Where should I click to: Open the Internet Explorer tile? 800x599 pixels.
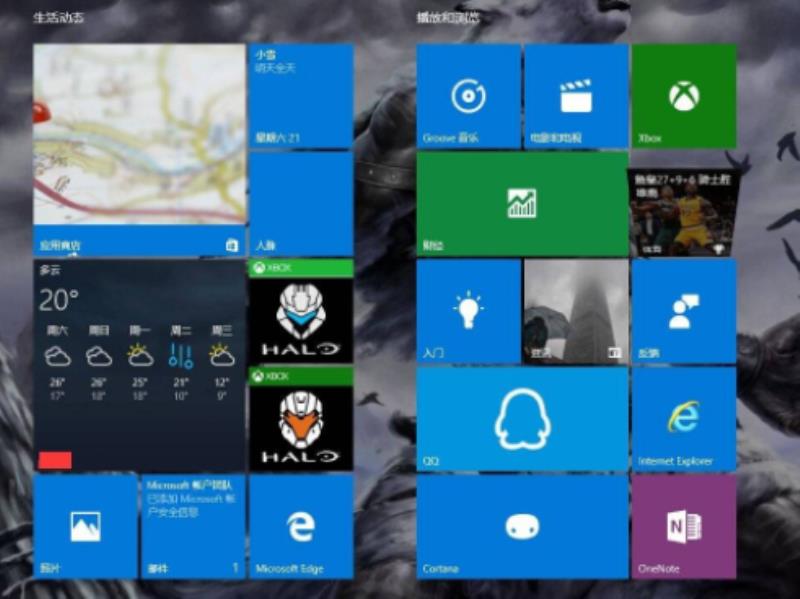684,419
